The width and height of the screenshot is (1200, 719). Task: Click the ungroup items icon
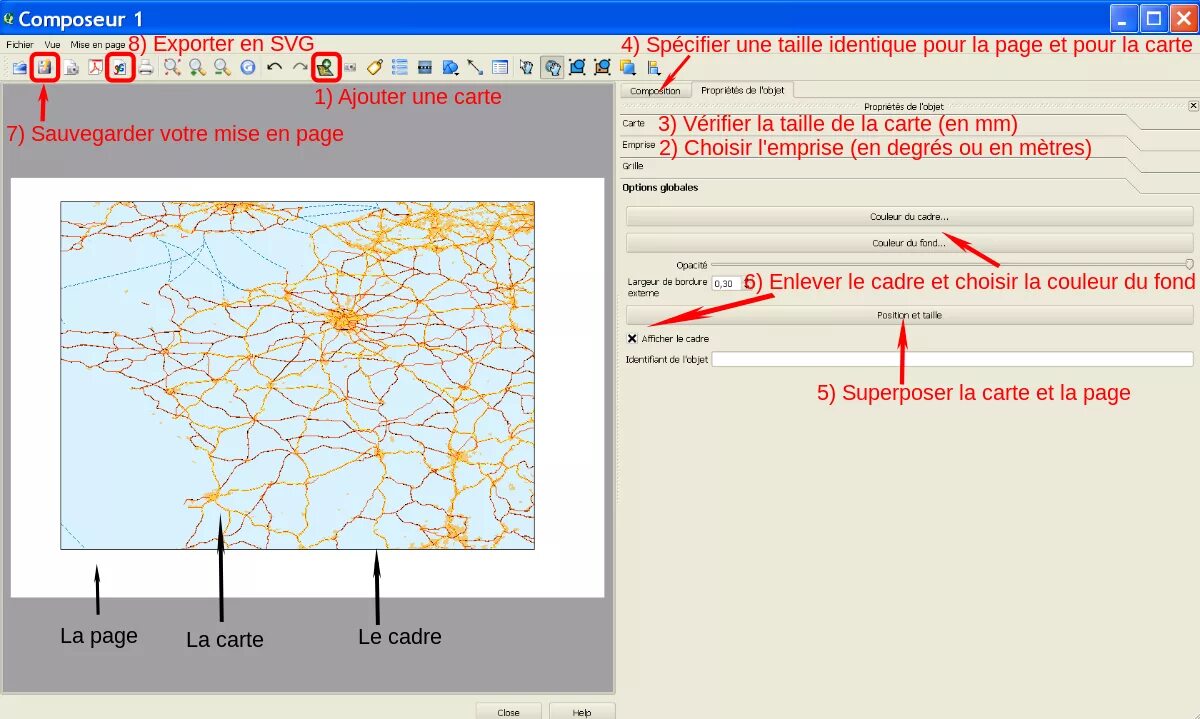(x=602, y=68)
